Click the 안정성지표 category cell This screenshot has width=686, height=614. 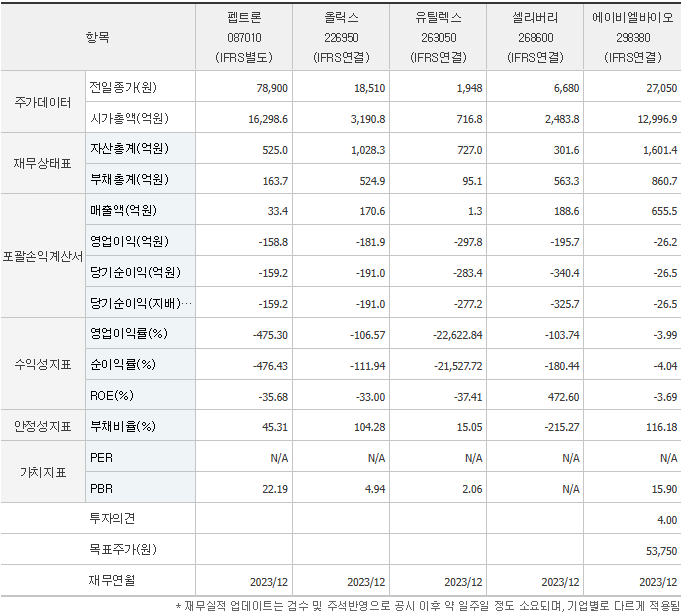coord(43,426)
